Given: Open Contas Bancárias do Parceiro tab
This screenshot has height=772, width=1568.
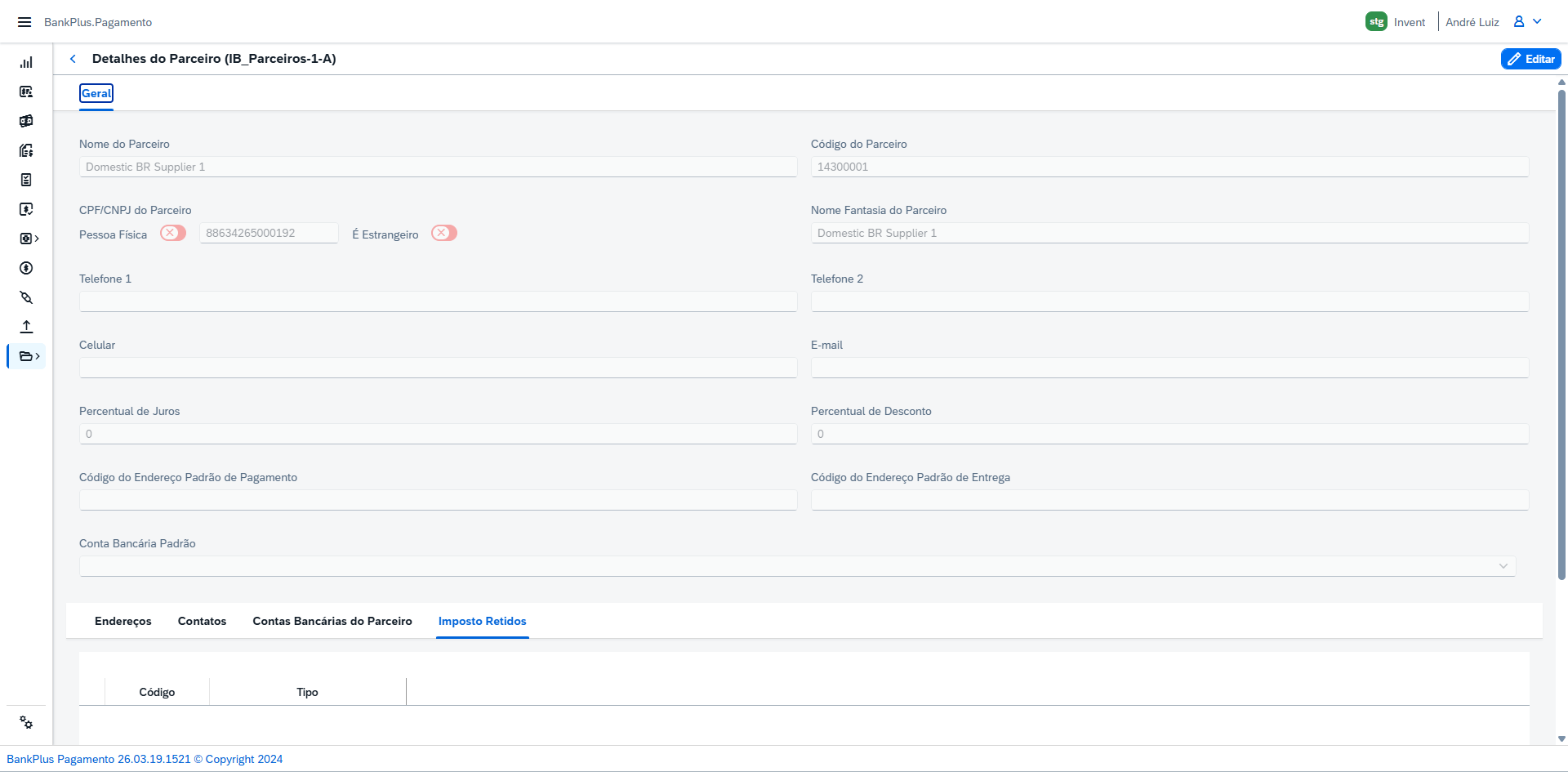Looking at the screenshot, I should [x=332, y=621].
